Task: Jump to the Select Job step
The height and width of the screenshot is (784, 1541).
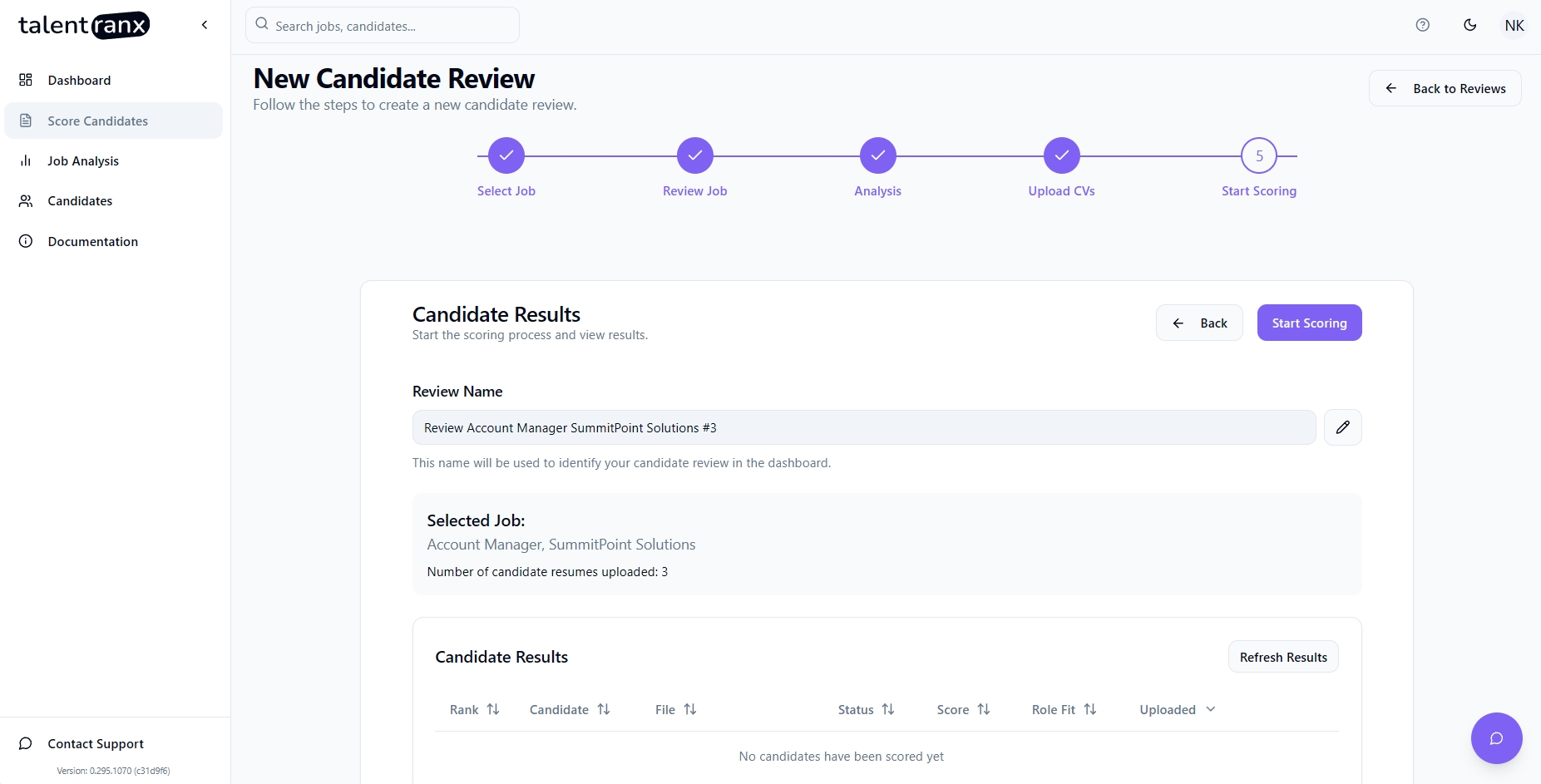Action: (506, 155)
